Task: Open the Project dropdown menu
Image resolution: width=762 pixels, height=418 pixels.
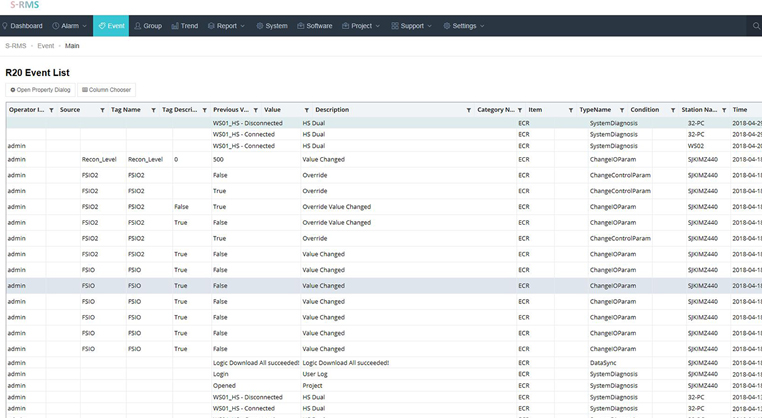Action: [x=361, y=26]
